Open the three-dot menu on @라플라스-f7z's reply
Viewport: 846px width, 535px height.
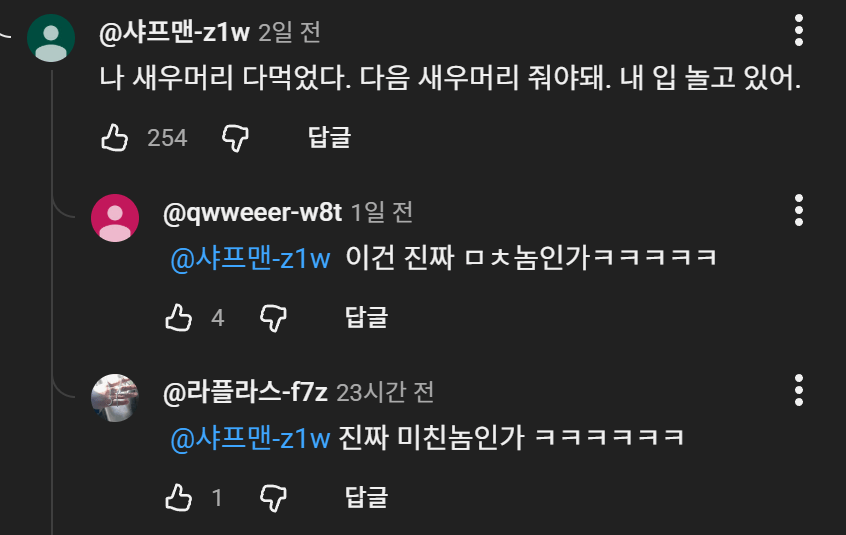(x=799, y=390)
